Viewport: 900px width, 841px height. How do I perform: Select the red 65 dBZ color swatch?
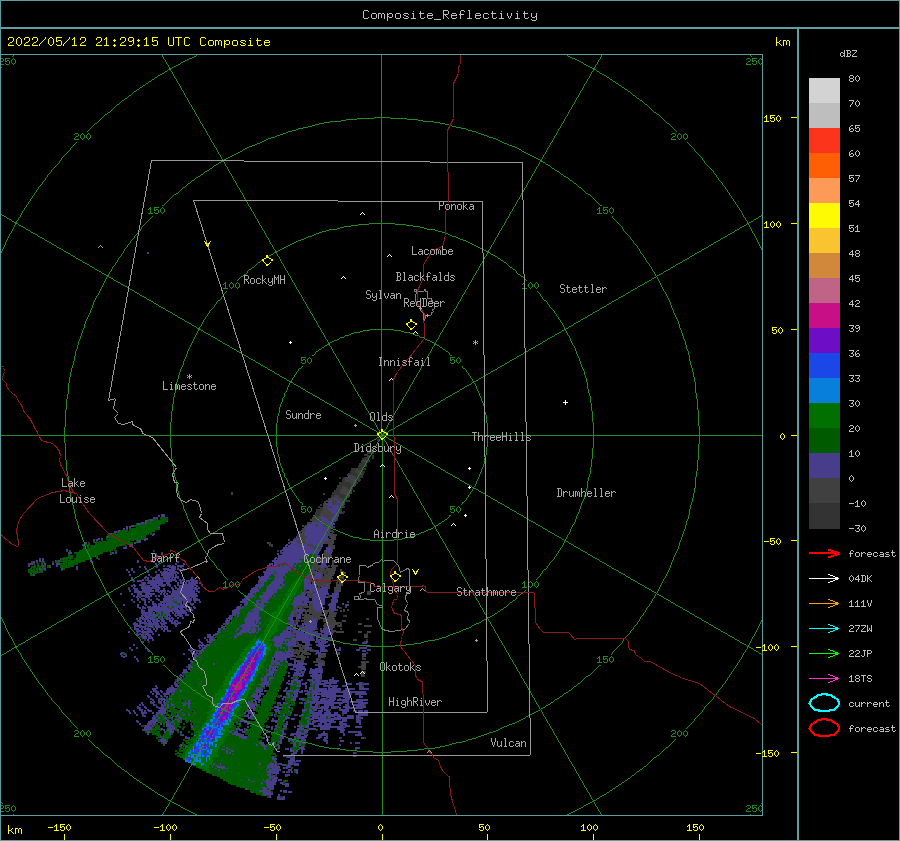[824, 141]
